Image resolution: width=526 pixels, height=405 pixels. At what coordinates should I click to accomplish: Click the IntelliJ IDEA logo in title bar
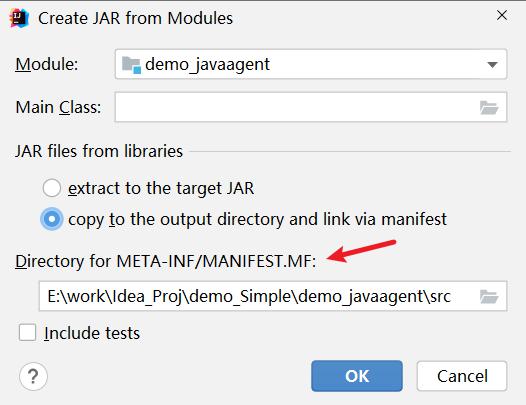point(19,18)
